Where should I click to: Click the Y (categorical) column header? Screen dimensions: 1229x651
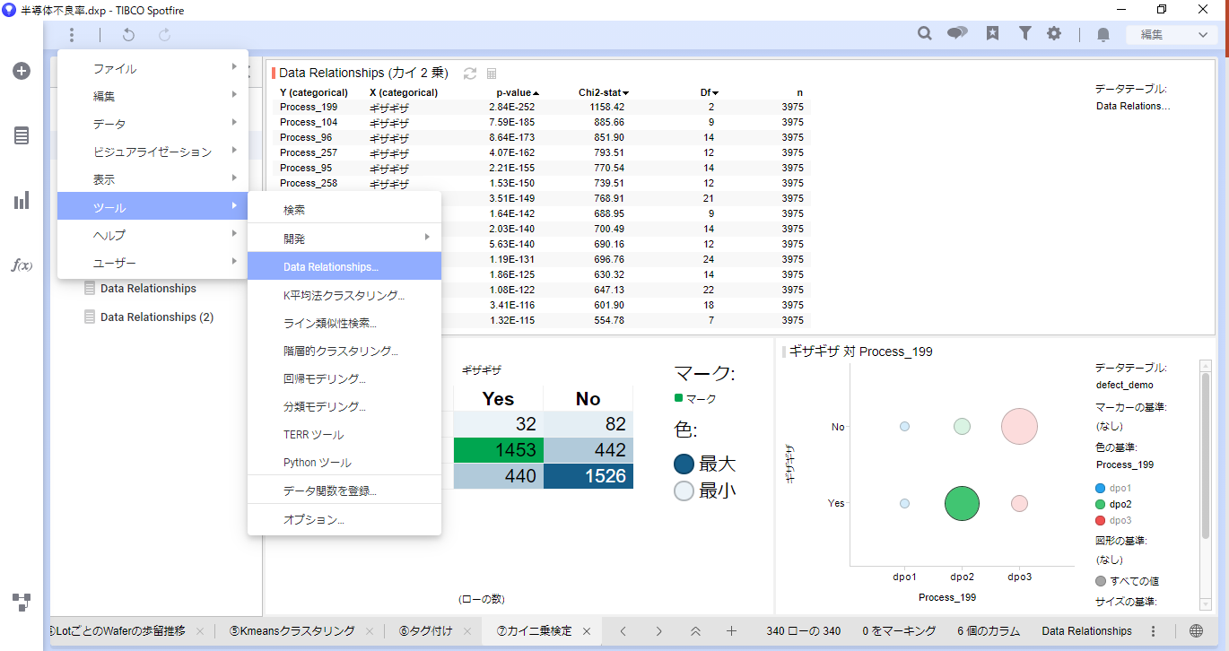314,92
